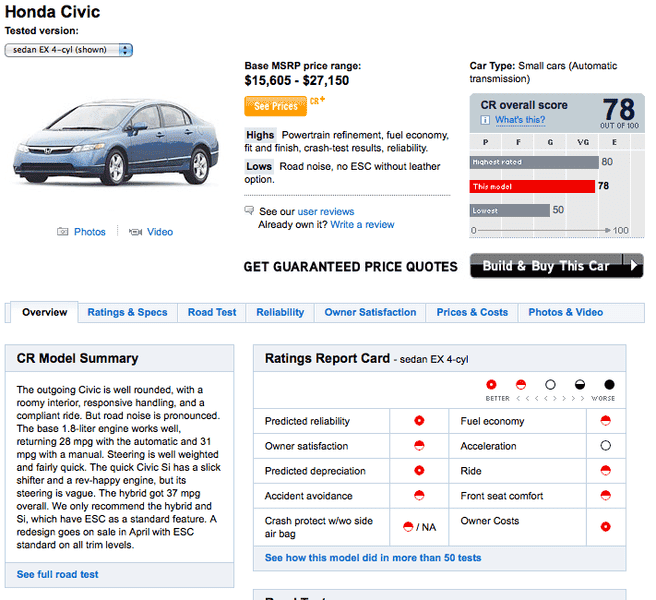Click the gray Lowest score bar

tap(510, 210)
